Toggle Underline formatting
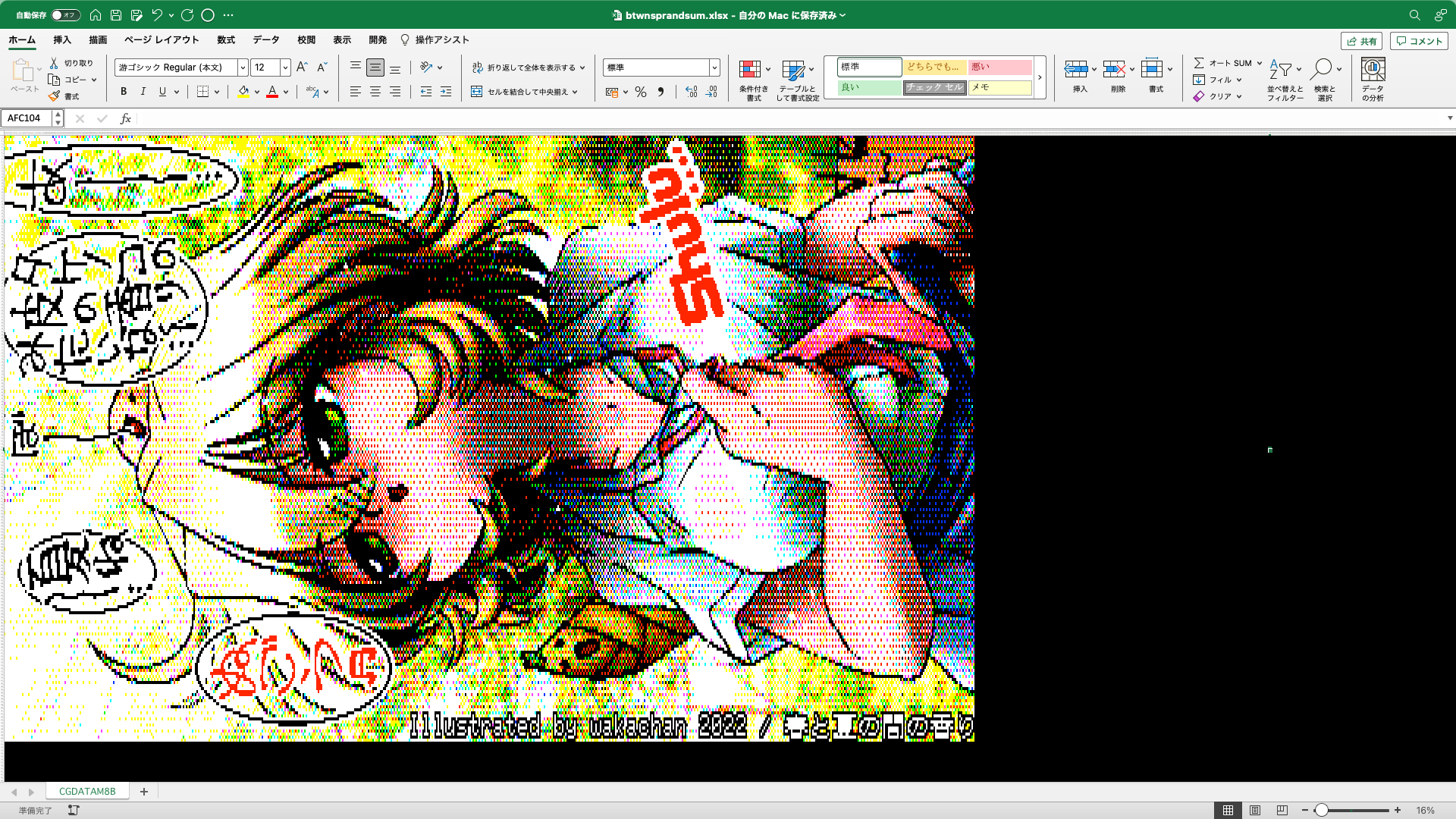This screenshot has width=1456, height=819. click(162, 92)
